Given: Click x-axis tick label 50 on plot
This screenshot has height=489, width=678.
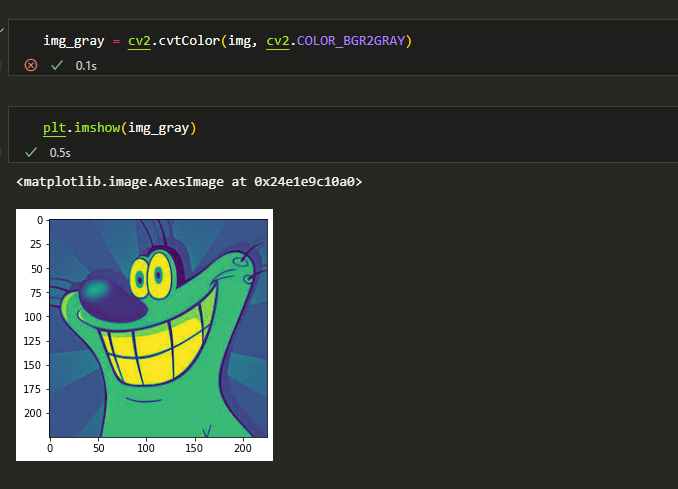Looking at the screenshot, I should pos(99,448).
